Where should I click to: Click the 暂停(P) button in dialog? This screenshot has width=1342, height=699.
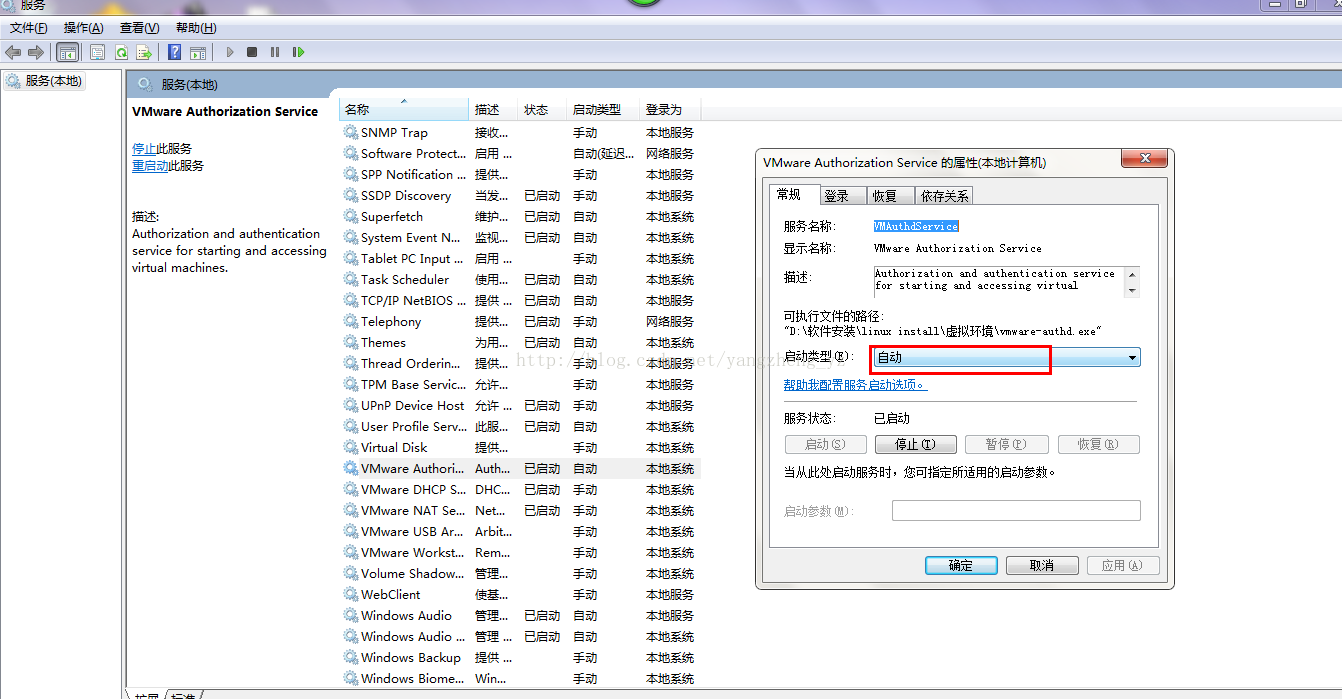click(1006, 444)
